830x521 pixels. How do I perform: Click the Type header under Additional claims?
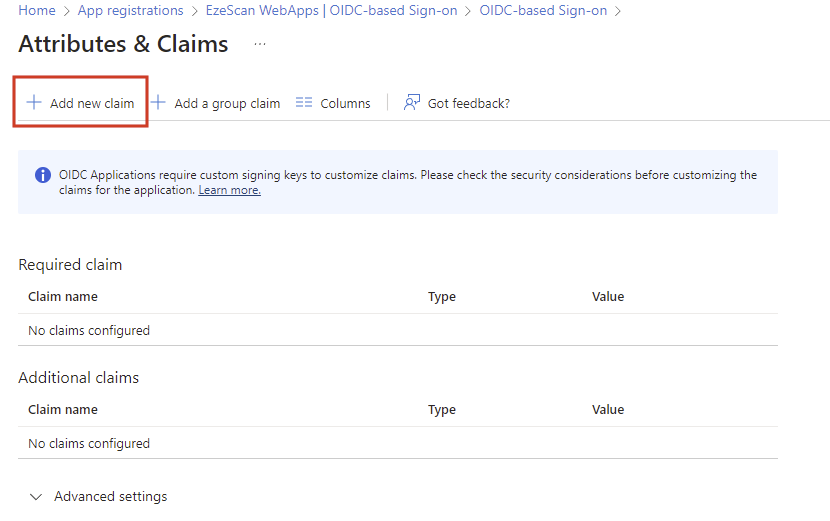pyautogui.click(x=442, y=410)
